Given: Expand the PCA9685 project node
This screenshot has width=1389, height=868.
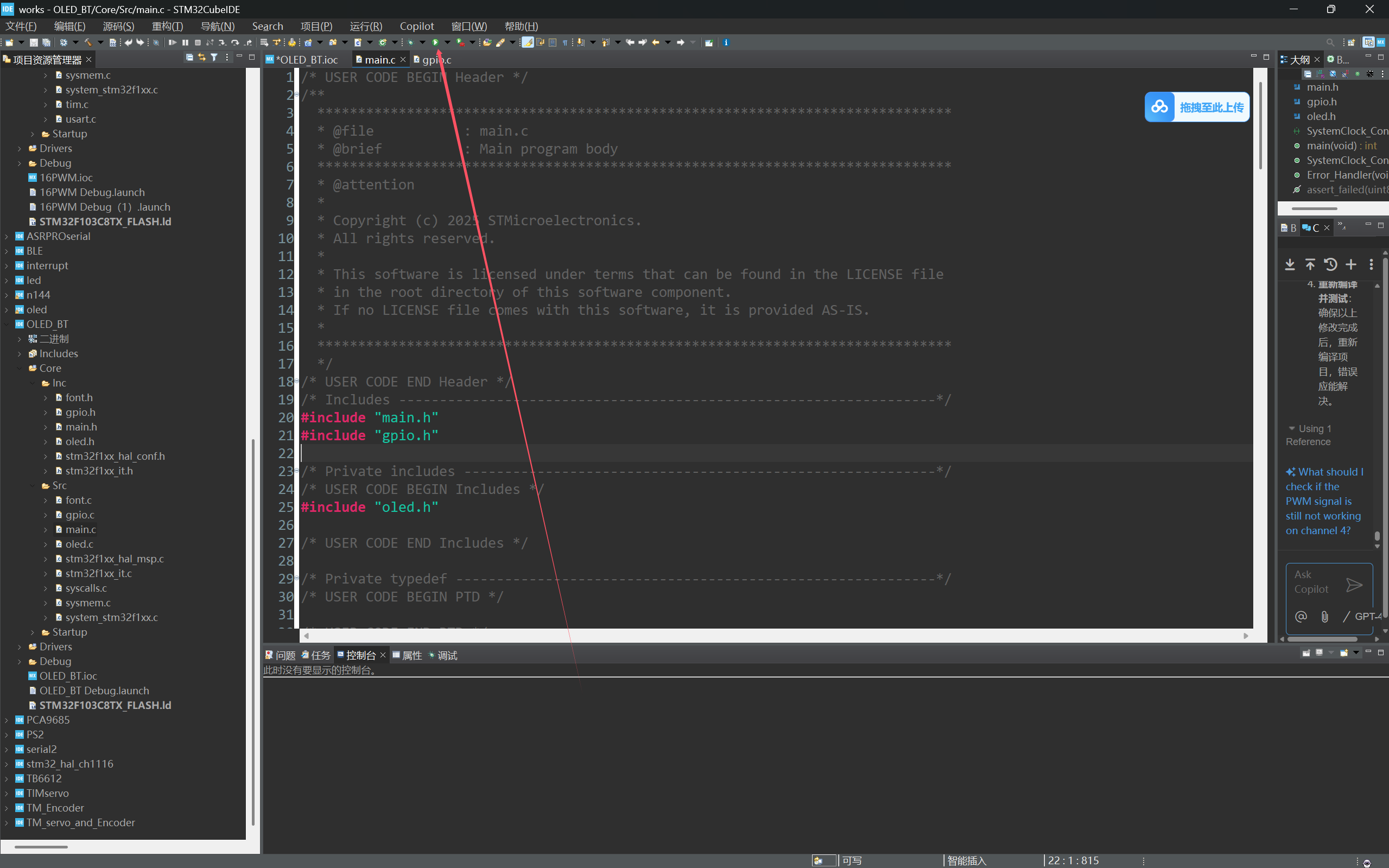Looking at the screenshot, I should click(x=7, y=720).
